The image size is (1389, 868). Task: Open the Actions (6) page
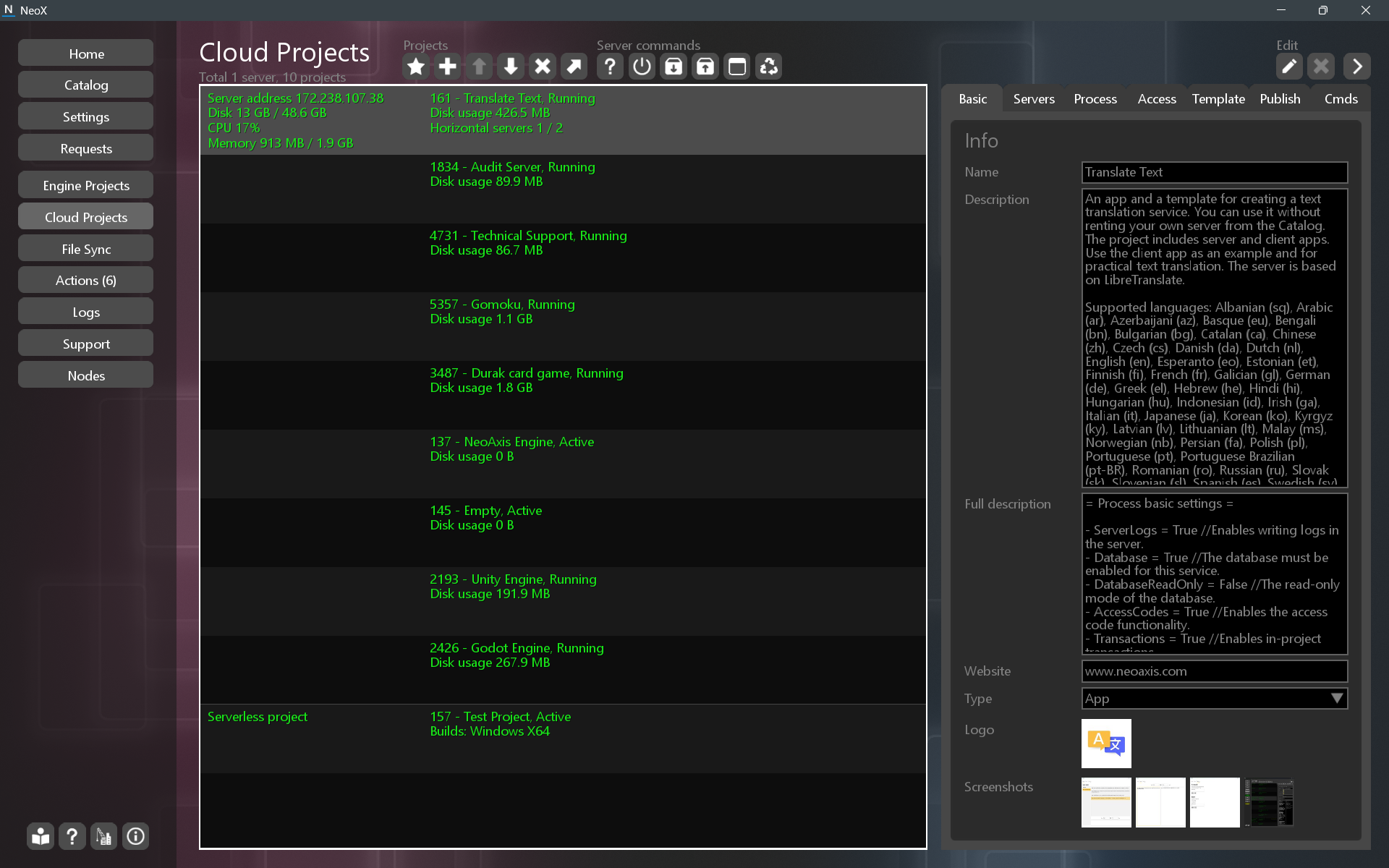pos(86,281)
